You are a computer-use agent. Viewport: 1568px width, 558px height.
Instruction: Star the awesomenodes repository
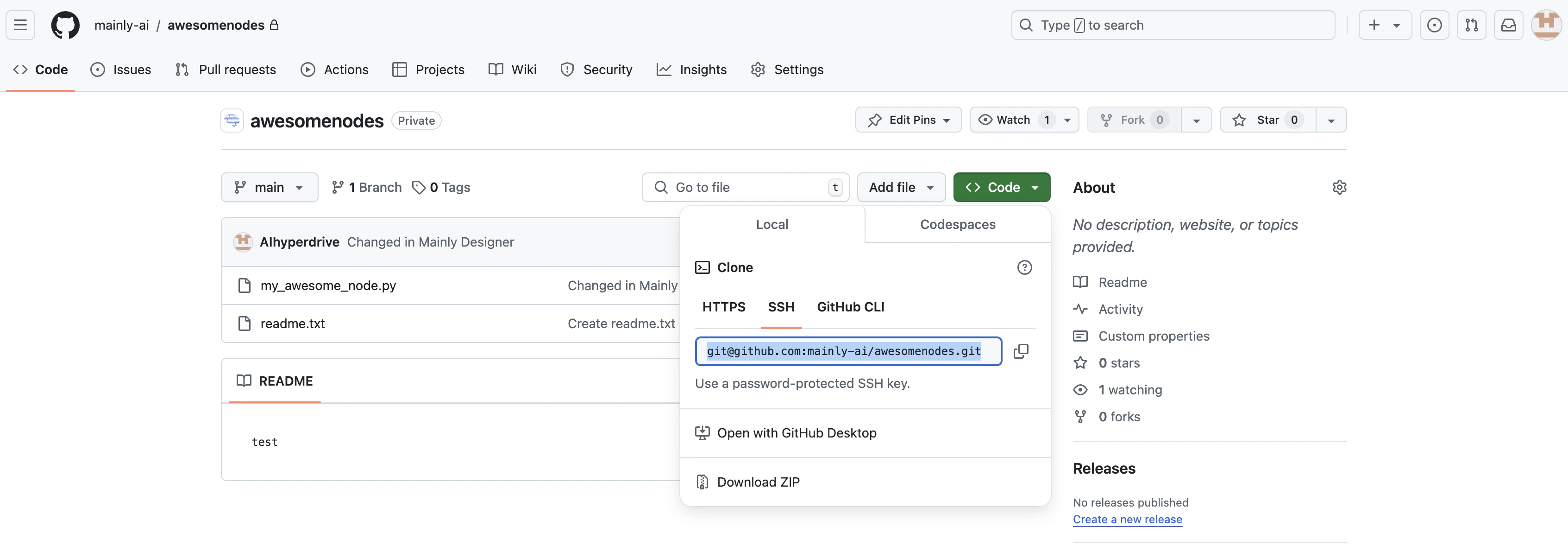tap(1268, 120)
